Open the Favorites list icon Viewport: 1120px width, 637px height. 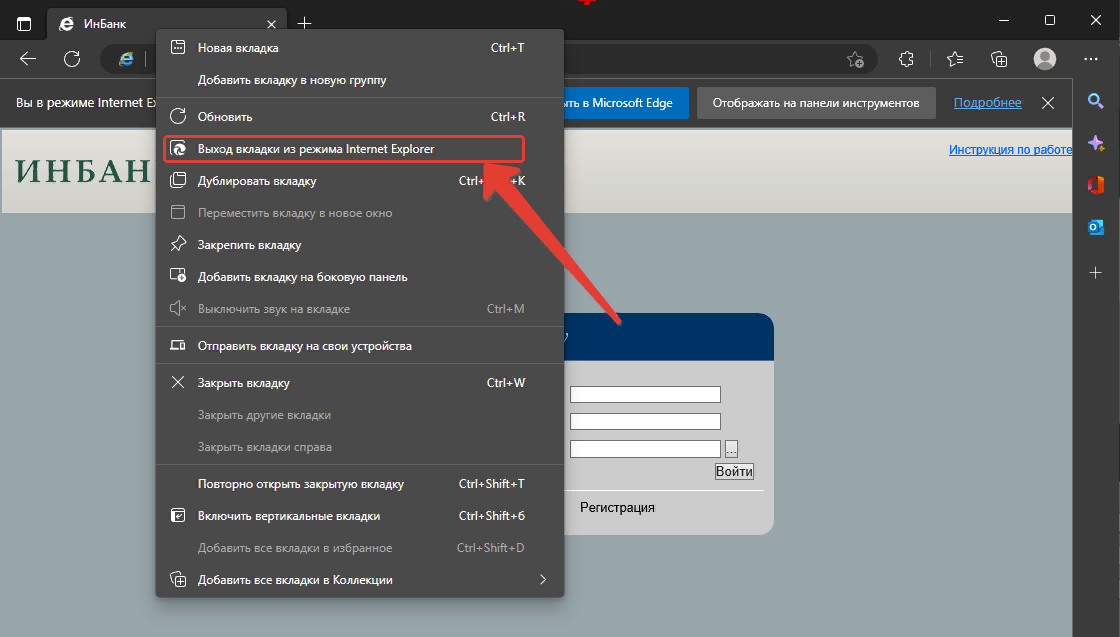(x=955, y=59)
